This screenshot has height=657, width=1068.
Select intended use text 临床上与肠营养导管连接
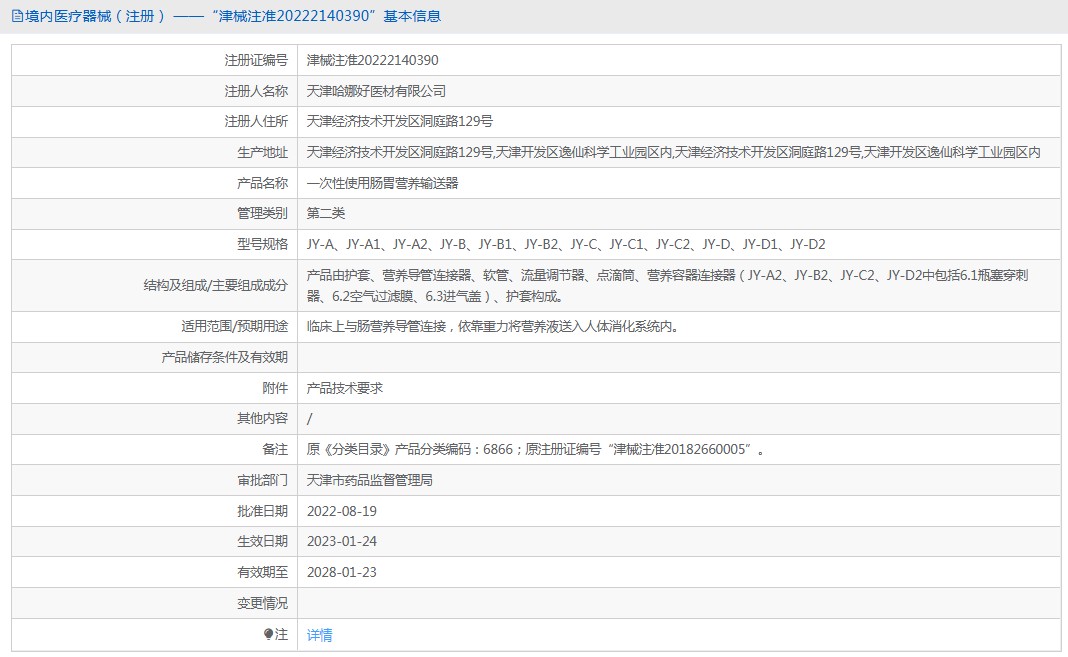(x=376, y=326)
